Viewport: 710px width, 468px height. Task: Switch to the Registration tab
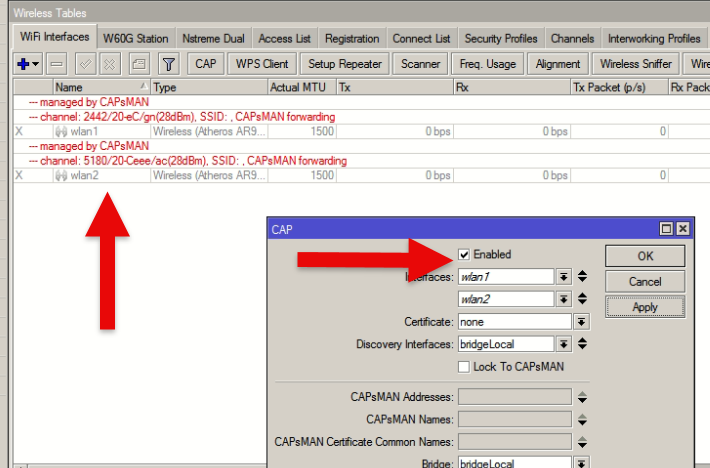coord(352,38)
